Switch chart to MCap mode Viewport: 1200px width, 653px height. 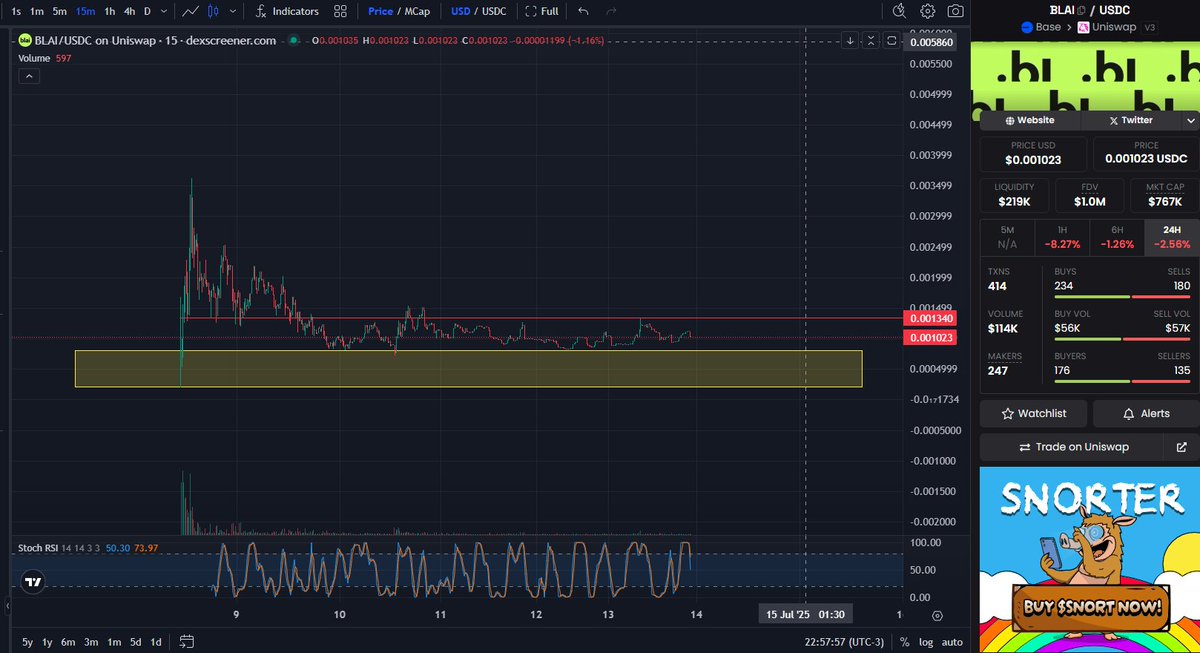pyautogui.click(x=416, y=11)
